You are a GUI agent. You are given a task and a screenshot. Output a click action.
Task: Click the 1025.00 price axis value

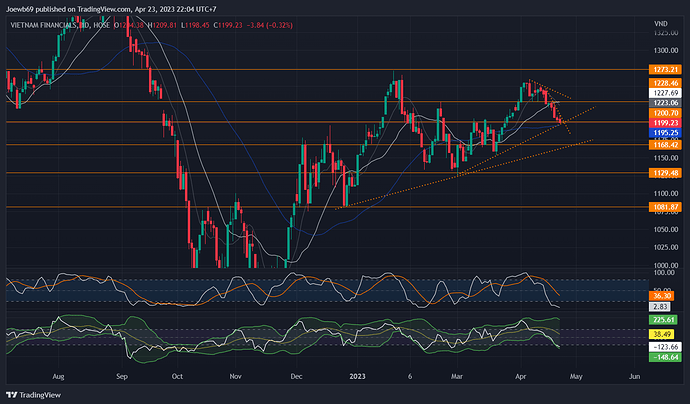pos(665,247)
